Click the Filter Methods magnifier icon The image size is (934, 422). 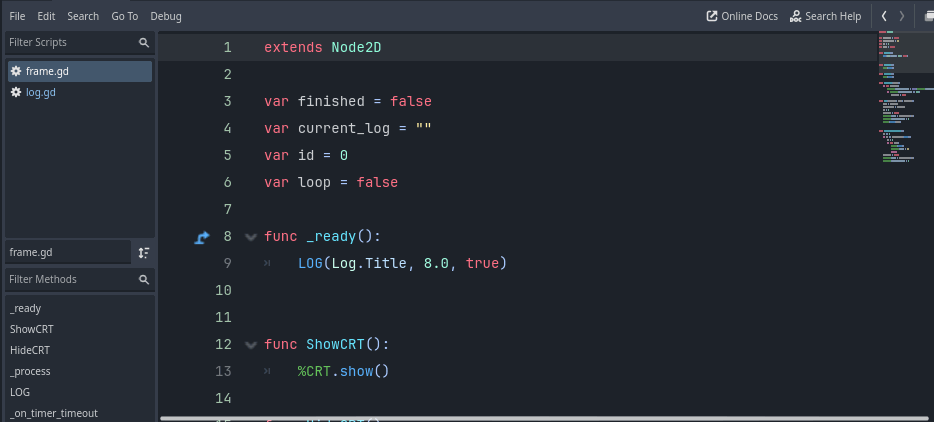pyautogui.click(x=144, y=279)
